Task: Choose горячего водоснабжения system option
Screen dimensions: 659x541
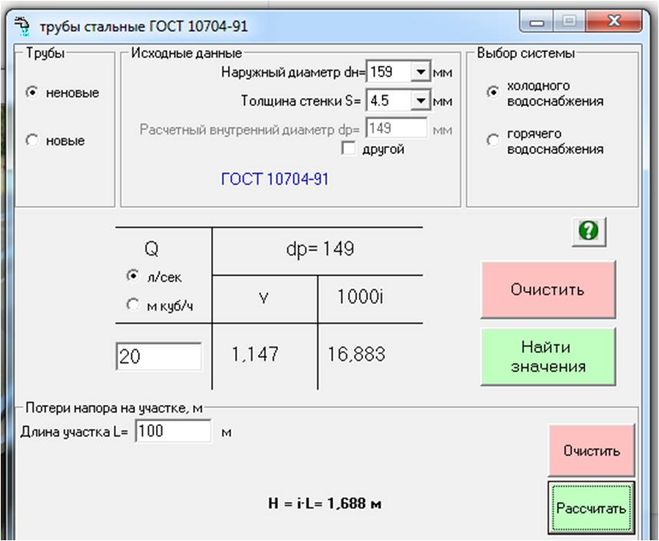Action: click(492, 141)
